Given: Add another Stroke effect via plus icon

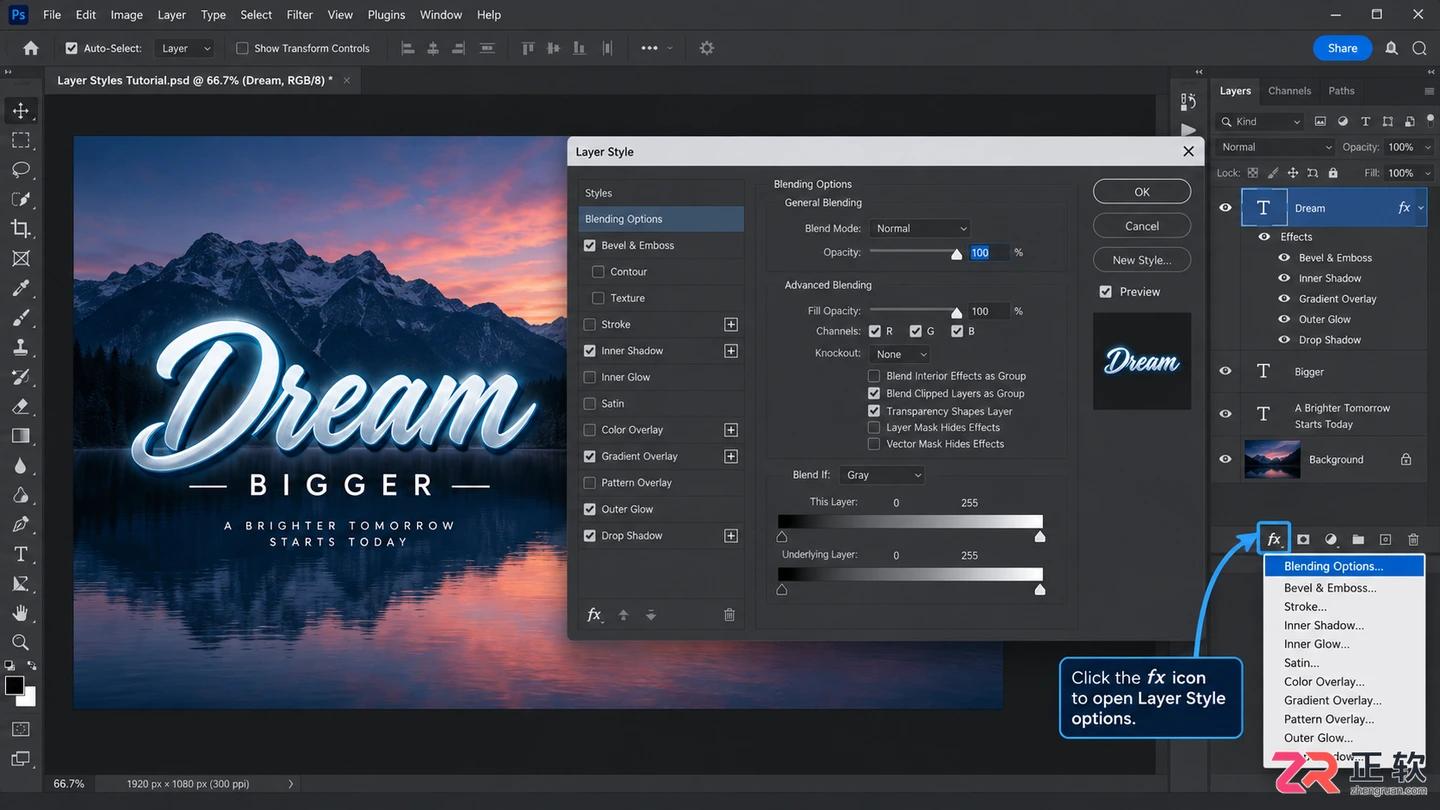Looking at the screenshot, I should [x=731, y=324].
